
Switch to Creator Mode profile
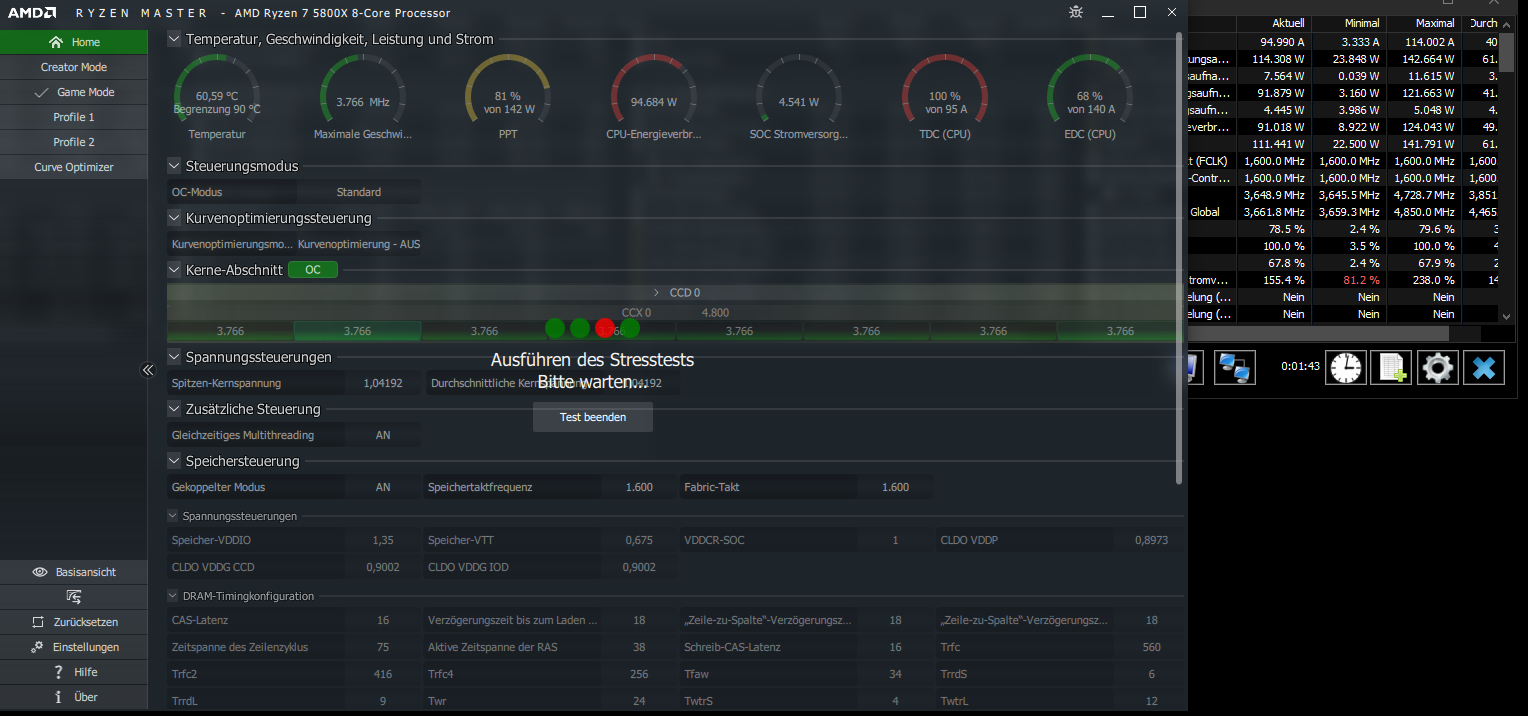coord(74,67)
